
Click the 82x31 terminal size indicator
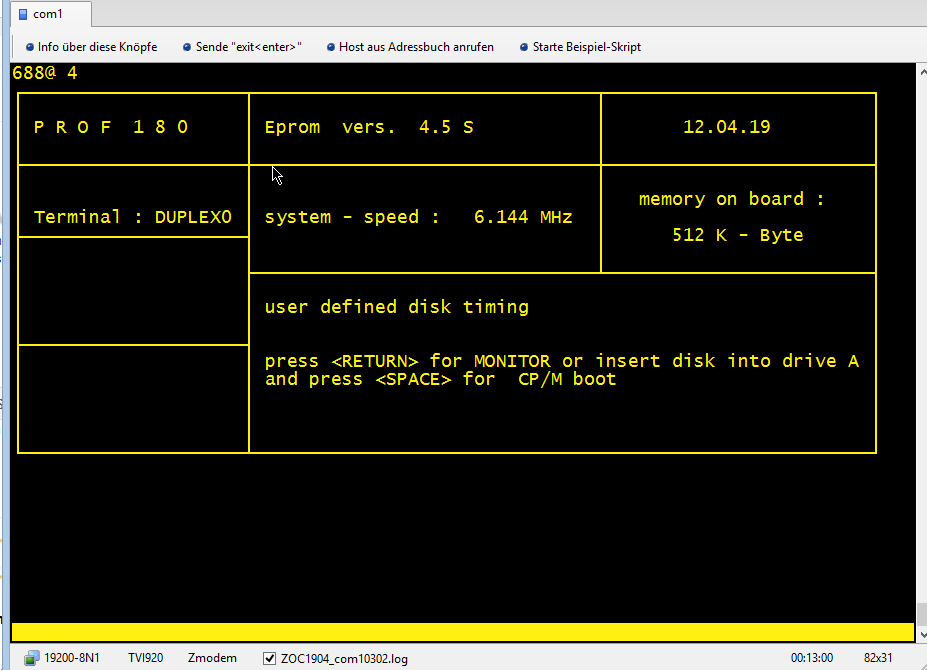[878, 658]
